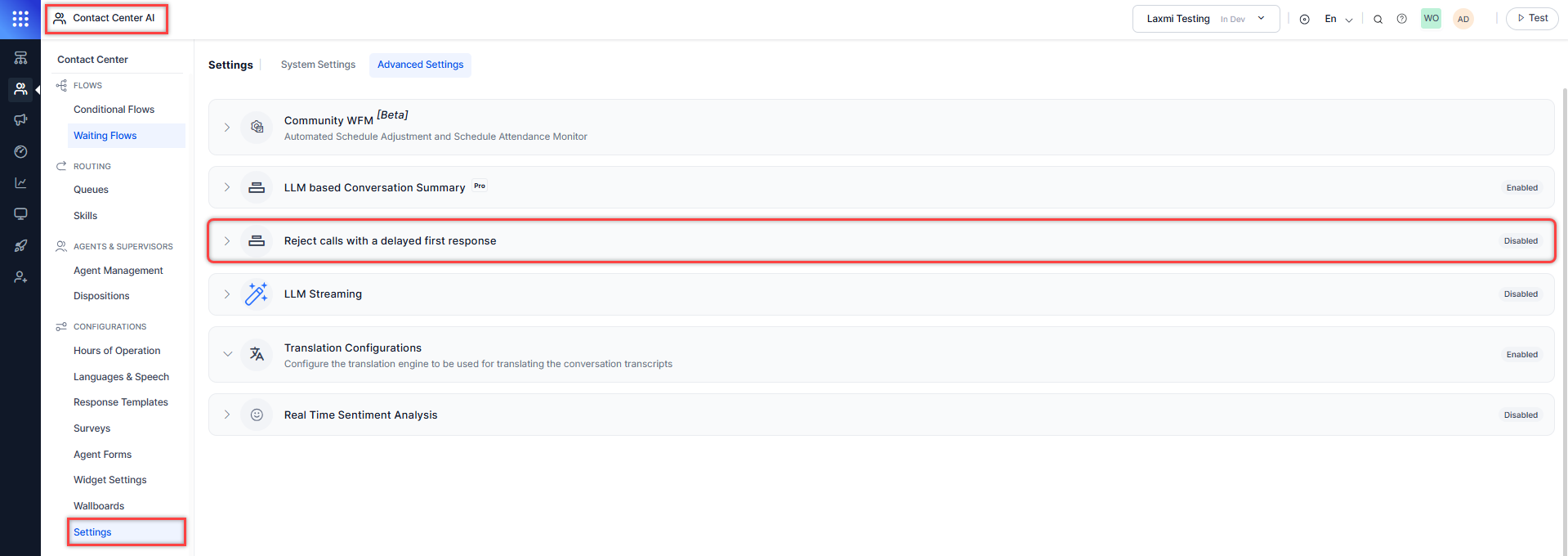Click the add-user icon in left rail
The width and height of the screenshot is (1568, 556).
(x=20, y=278)
